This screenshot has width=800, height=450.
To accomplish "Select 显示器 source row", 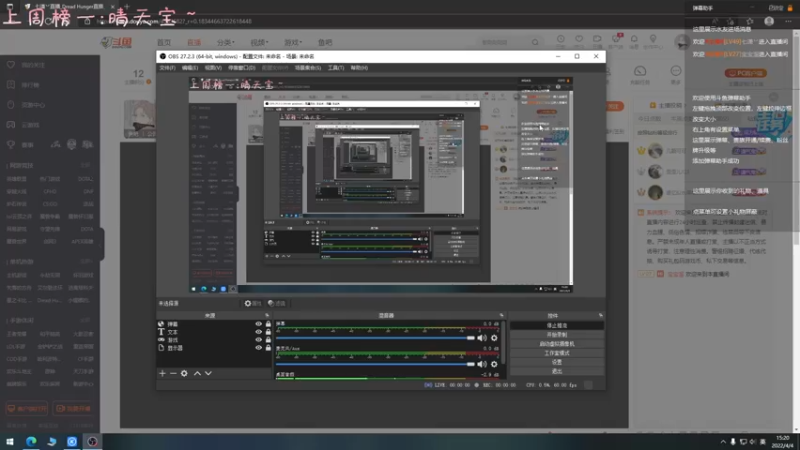I will point(214,348).
